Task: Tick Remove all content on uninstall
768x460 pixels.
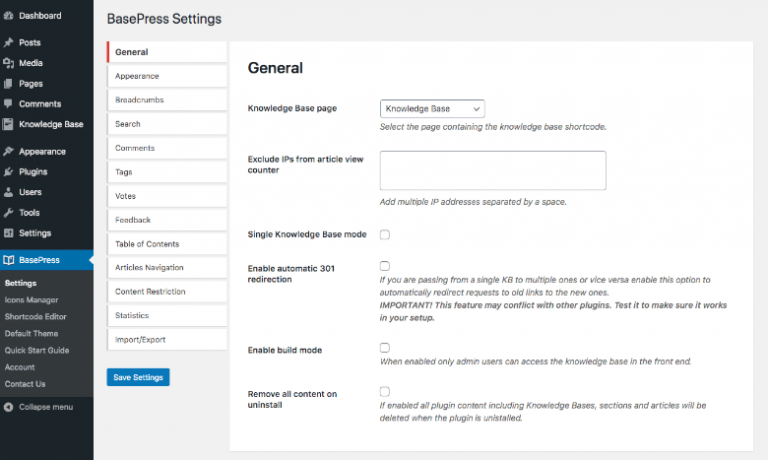Action: (385, 391)
